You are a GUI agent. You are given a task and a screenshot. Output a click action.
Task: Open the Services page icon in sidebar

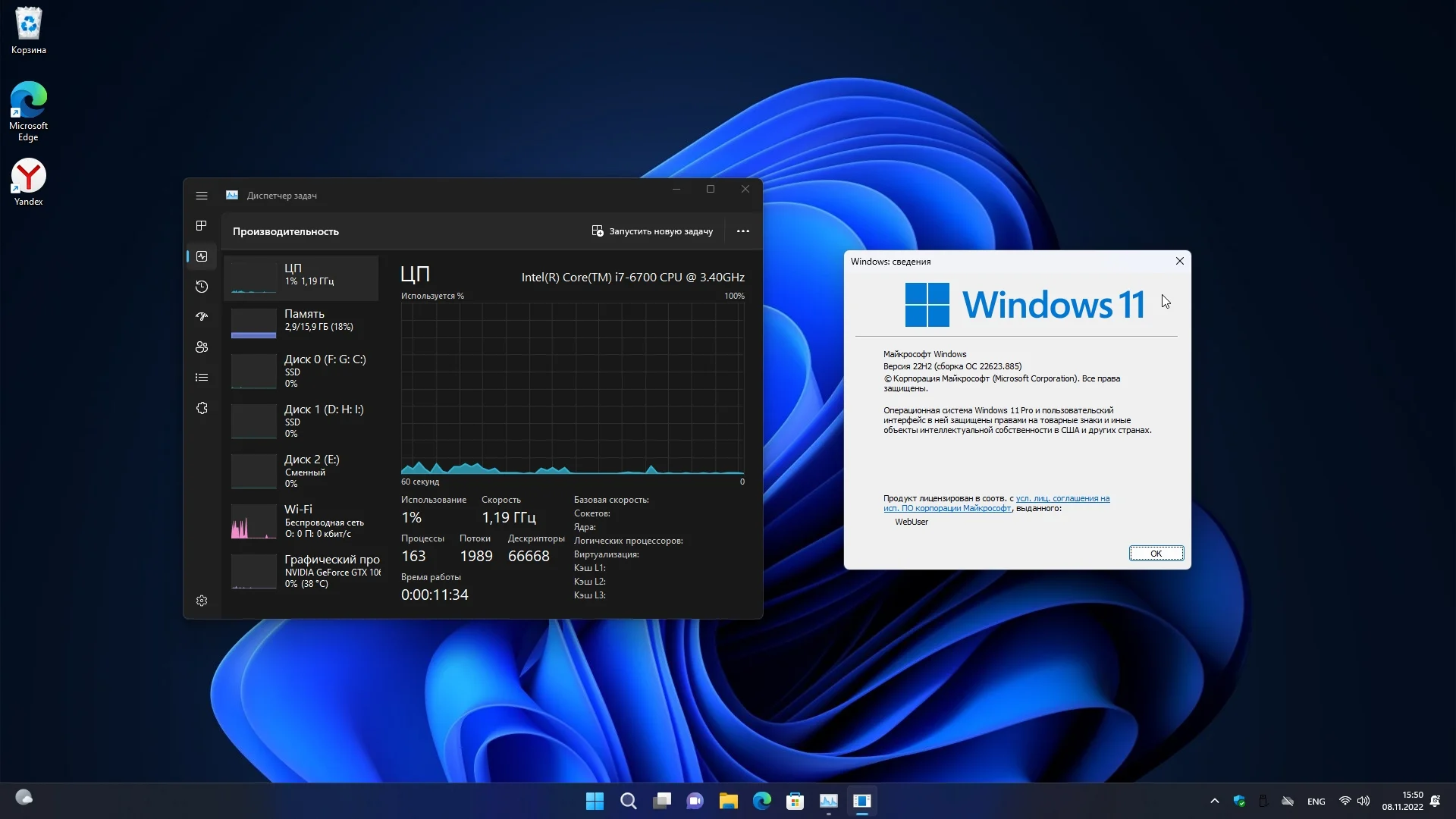pos(202,408)
